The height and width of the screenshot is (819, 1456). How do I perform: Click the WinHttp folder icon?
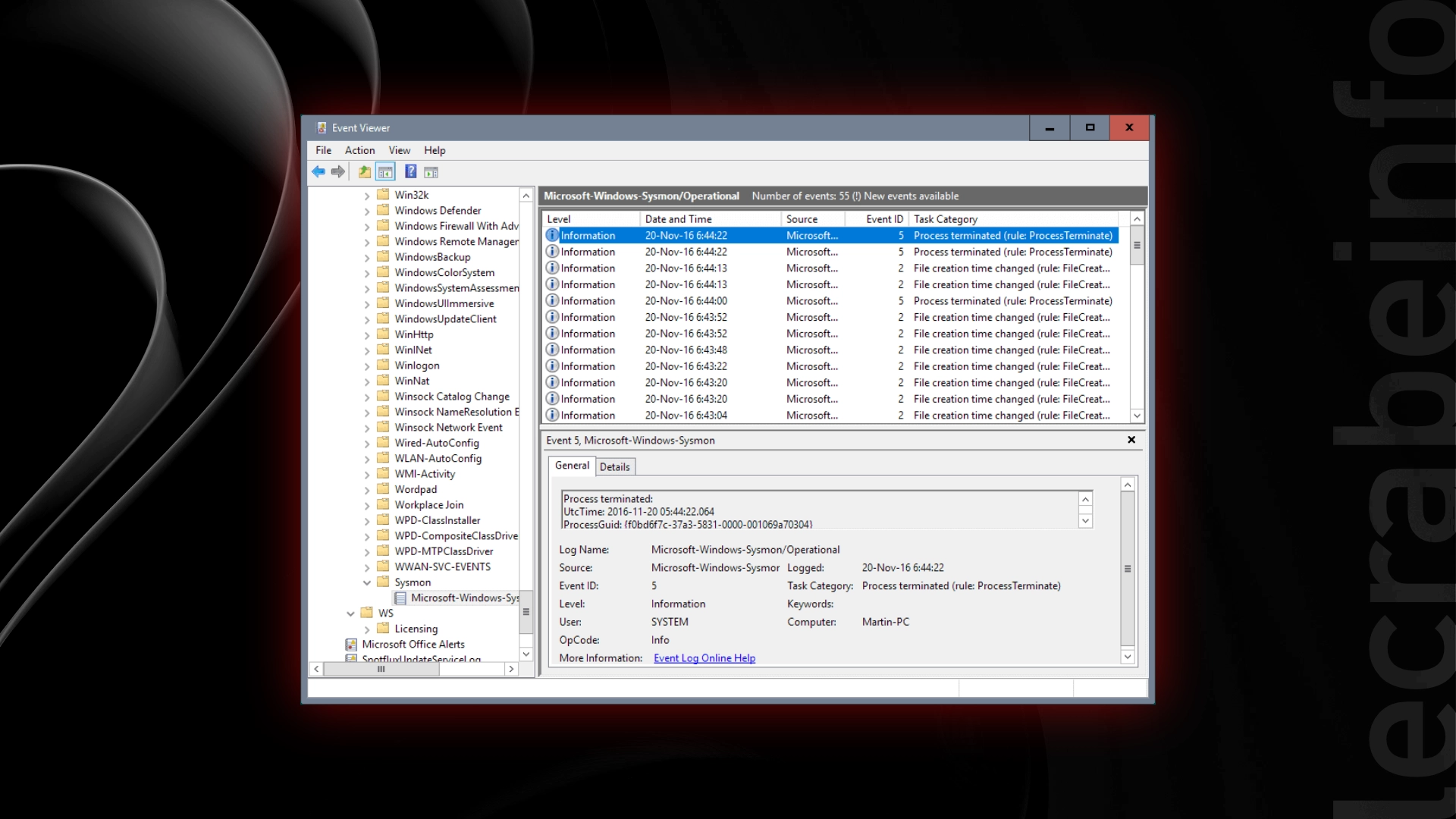(x=383, y=334)
